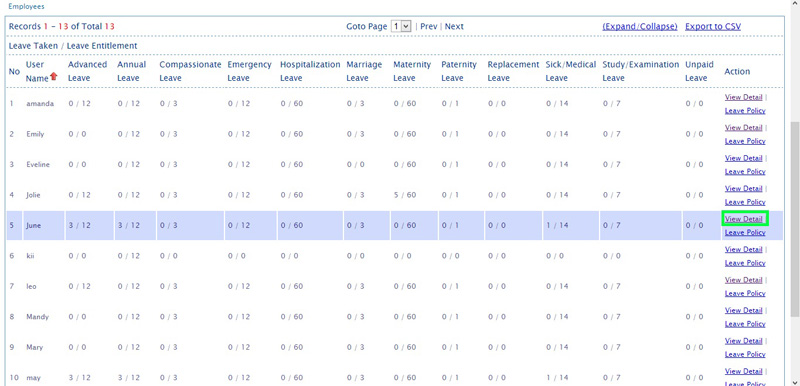
Task: Open Leave Policy for Eveline
Action: pyautogui.click(x=745, y=172)
